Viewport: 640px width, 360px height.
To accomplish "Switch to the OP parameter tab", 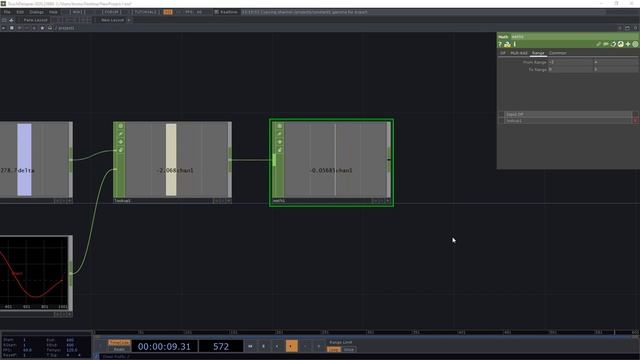I will pyautogui.click(x=503, y=53).
